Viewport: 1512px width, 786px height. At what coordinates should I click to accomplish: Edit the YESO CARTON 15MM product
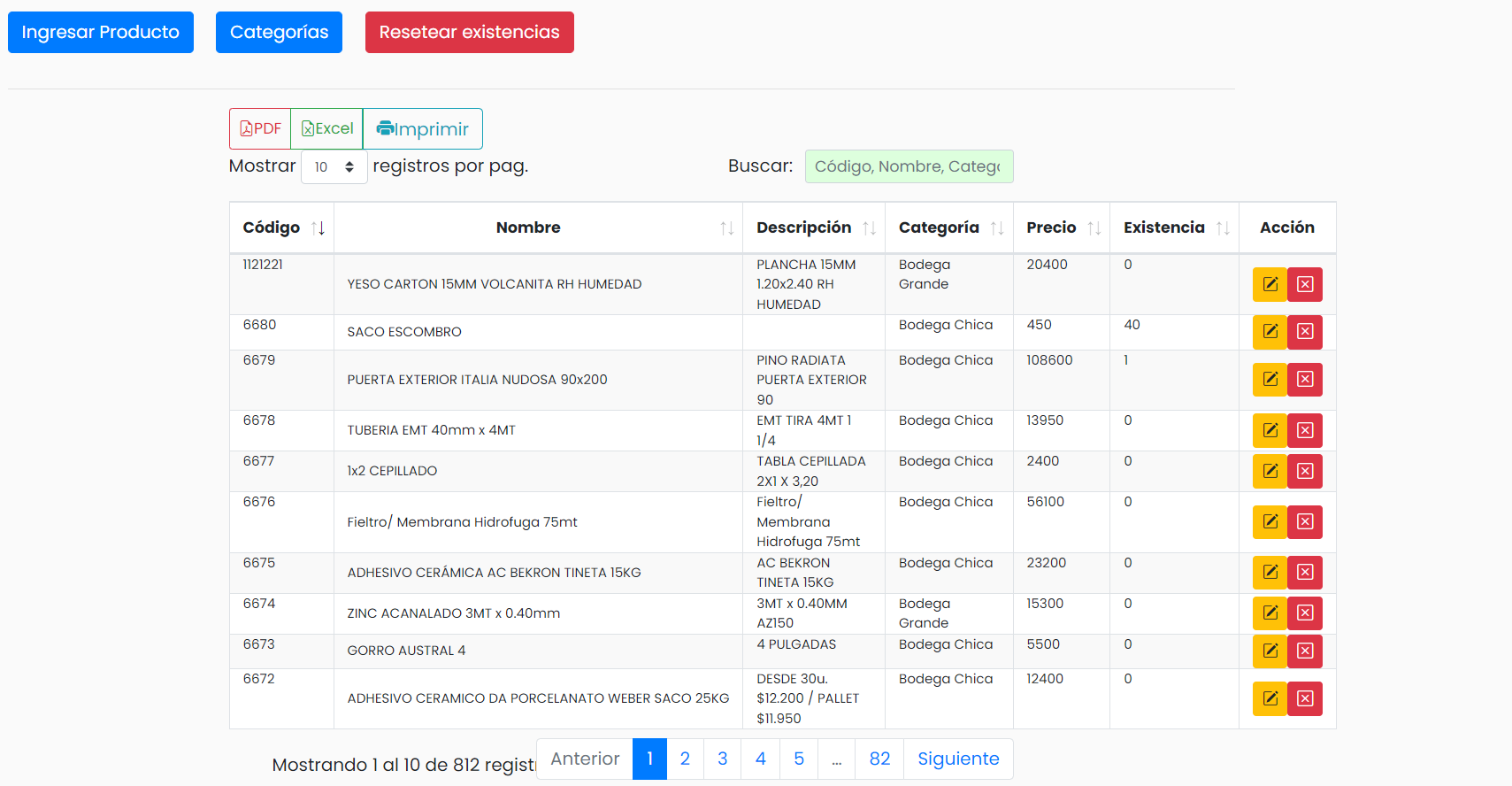click(1270, 285)
